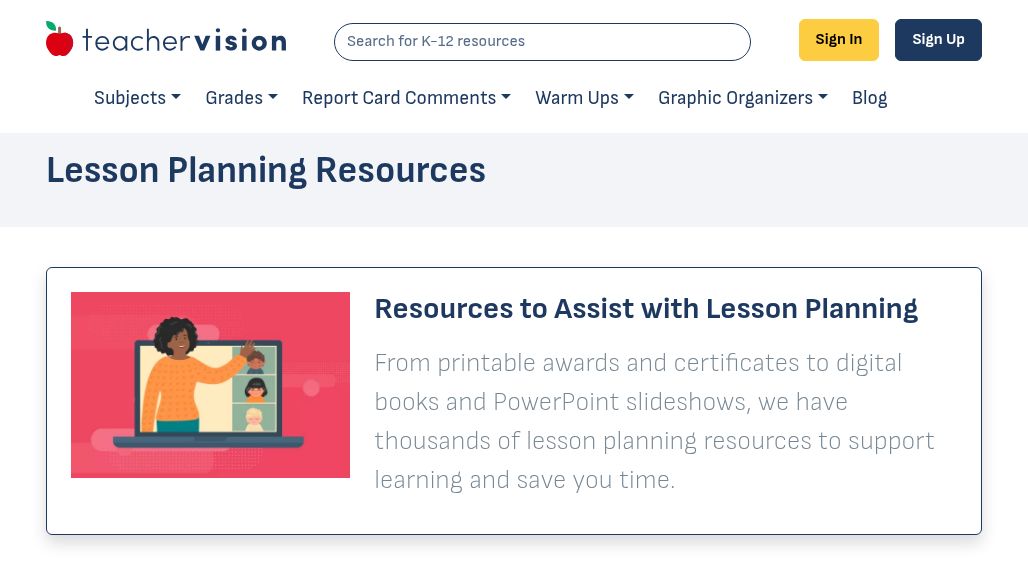Click the red apple icon in the logo
Viewport: 1028px width, 578px height.
[60, 38]
